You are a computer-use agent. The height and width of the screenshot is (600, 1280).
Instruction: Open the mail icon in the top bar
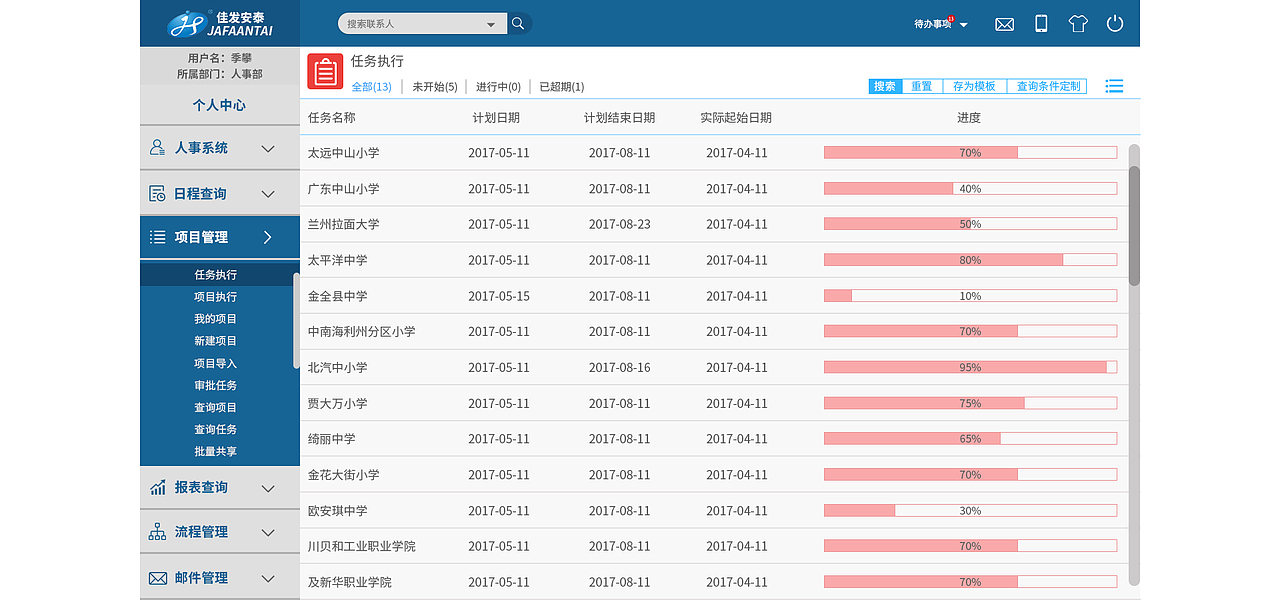click(1004, 23)
